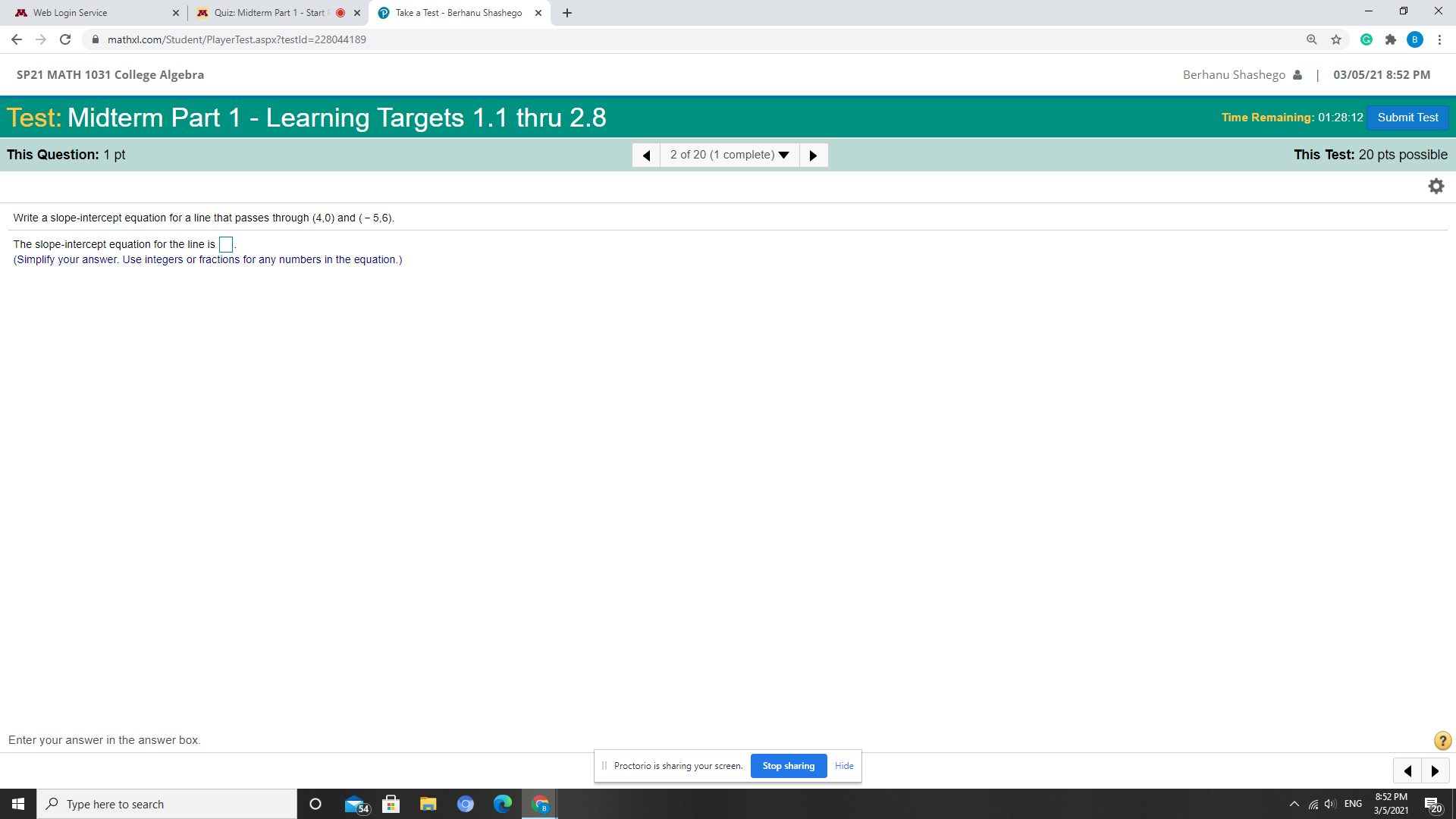Click the Grammarly extension icon

1366,39
